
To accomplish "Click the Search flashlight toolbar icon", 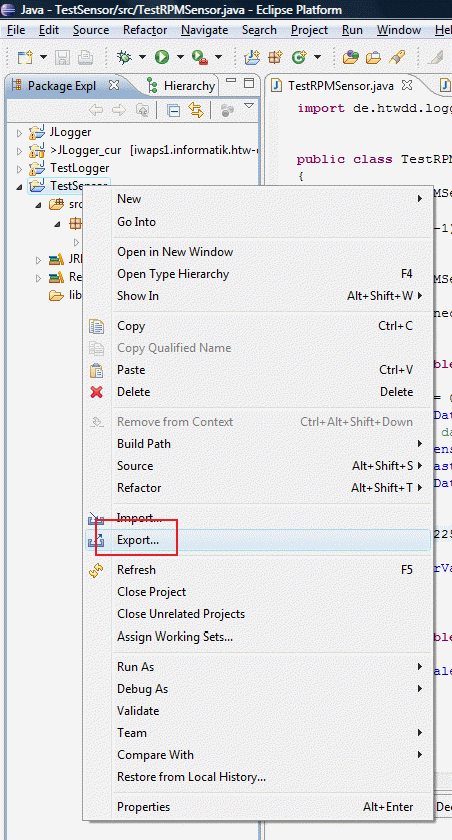I will pyautogui.click(x=397, y=56).
